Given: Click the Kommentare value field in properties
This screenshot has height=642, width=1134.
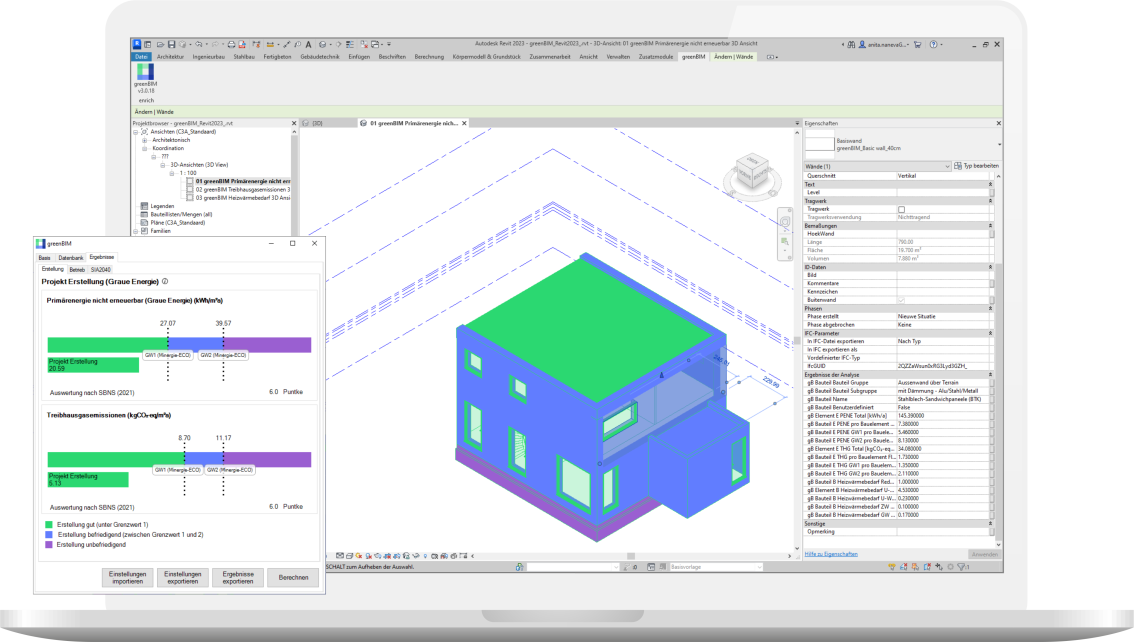Looking at the screenshot, I should click(x=943, y=283).
